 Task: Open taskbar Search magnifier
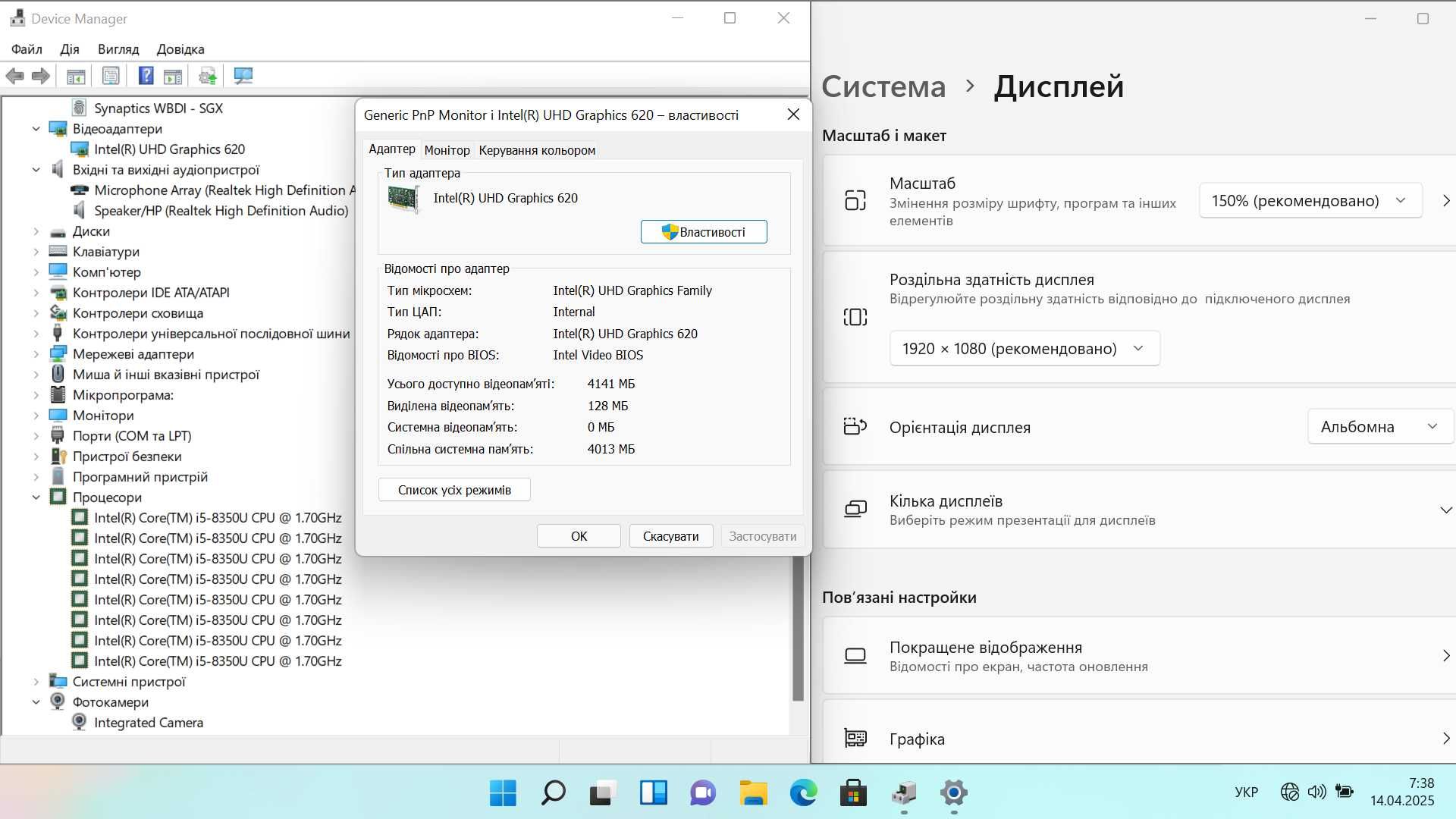pyautogui.click(x=553, y=793)
